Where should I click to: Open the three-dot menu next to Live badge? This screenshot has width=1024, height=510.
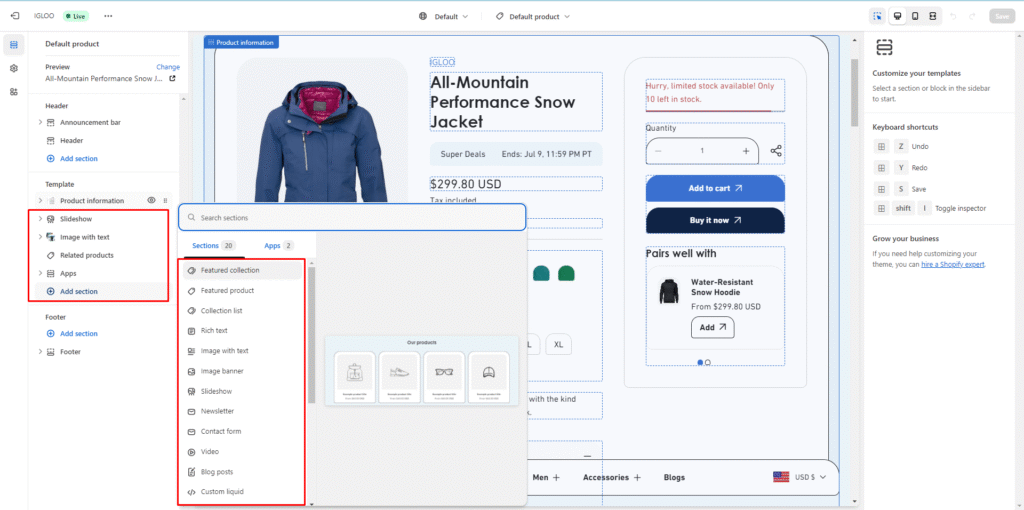click(x=108, y=16)
